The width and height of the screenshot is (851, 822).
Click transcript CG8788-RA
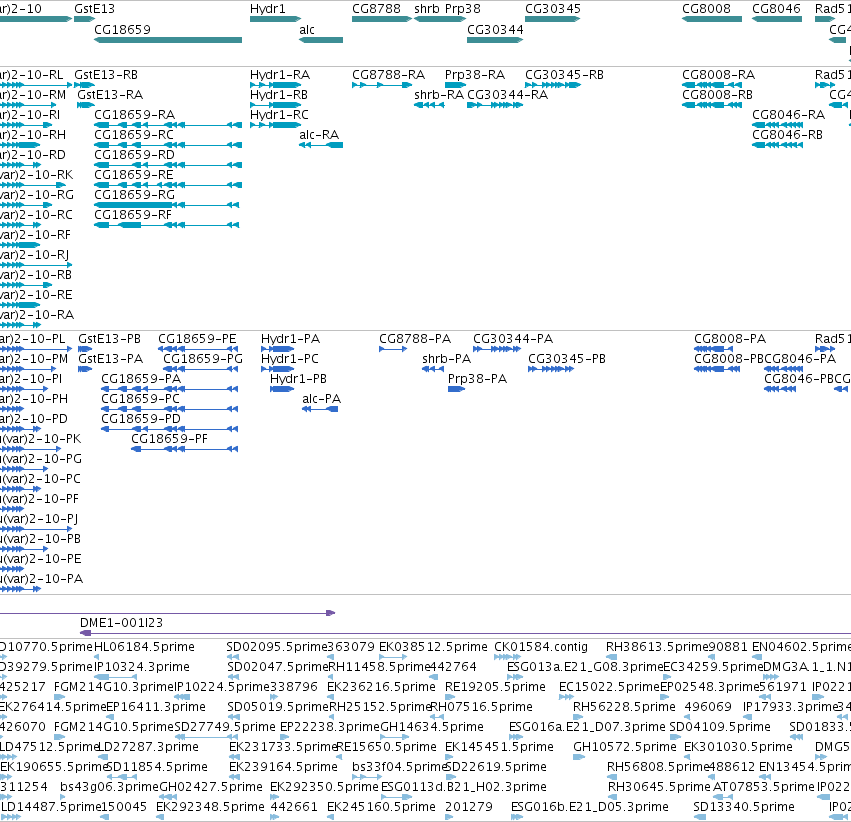(389, 75)
